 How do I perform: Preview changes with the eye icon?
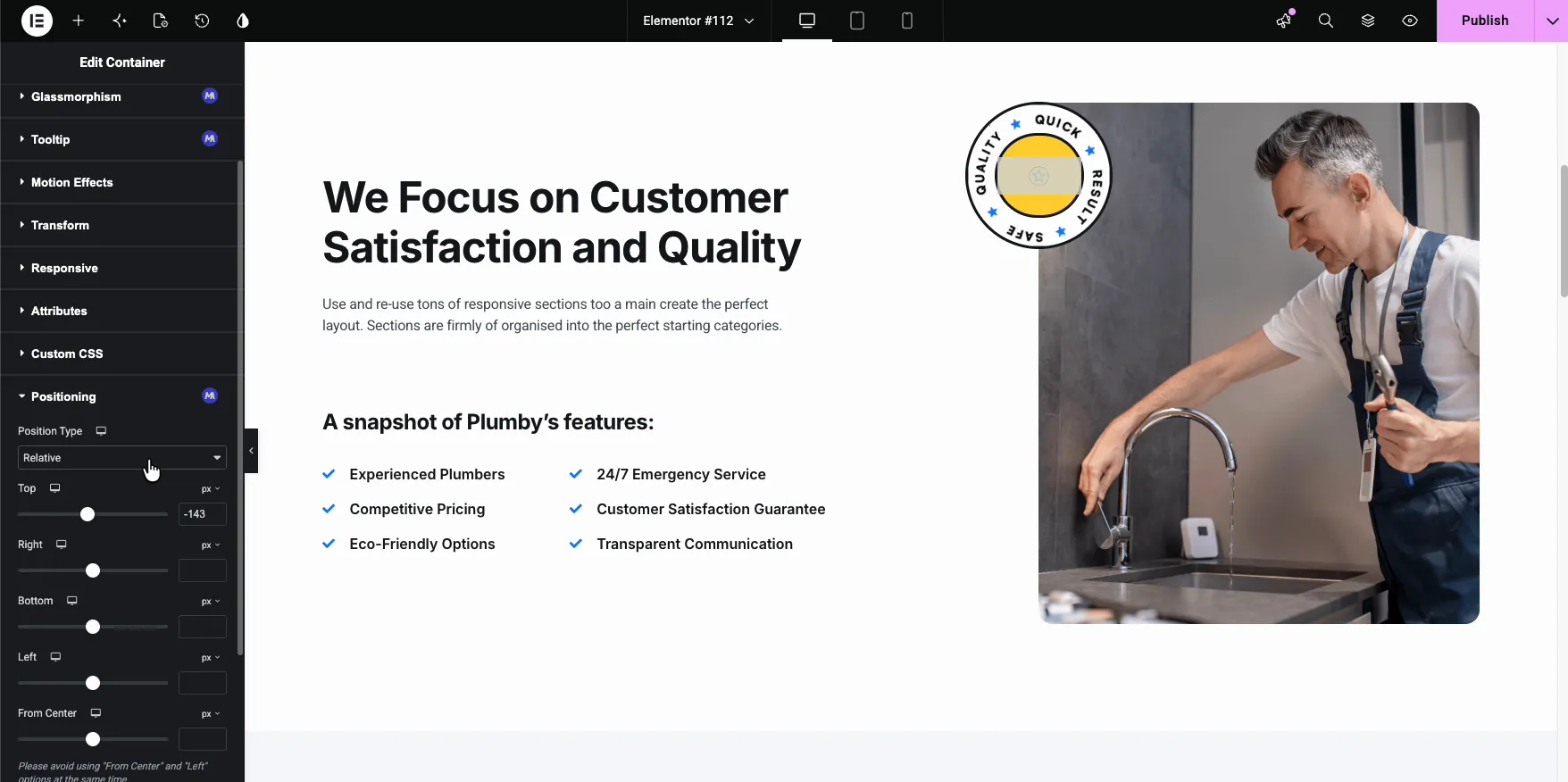[1410, 21]
